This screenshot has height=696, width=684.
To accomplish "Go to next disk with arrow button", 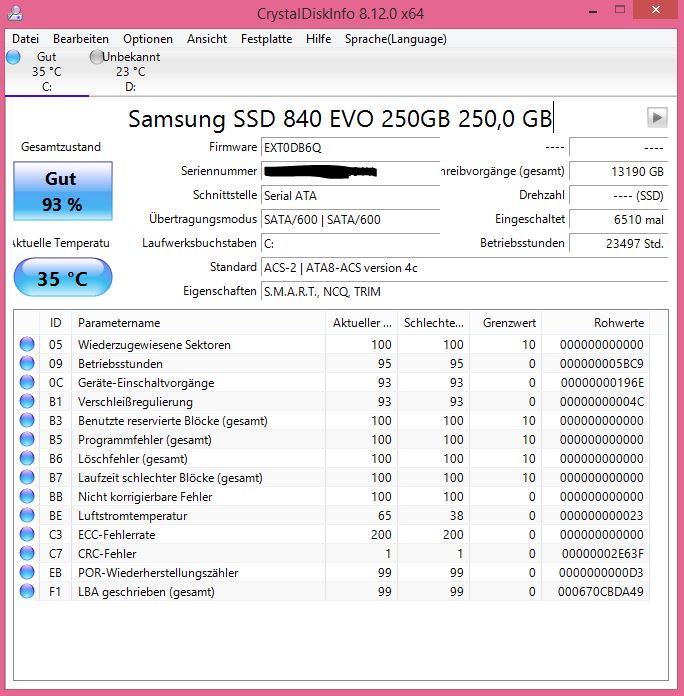I will pyautogui.click(x=657, y=118).
